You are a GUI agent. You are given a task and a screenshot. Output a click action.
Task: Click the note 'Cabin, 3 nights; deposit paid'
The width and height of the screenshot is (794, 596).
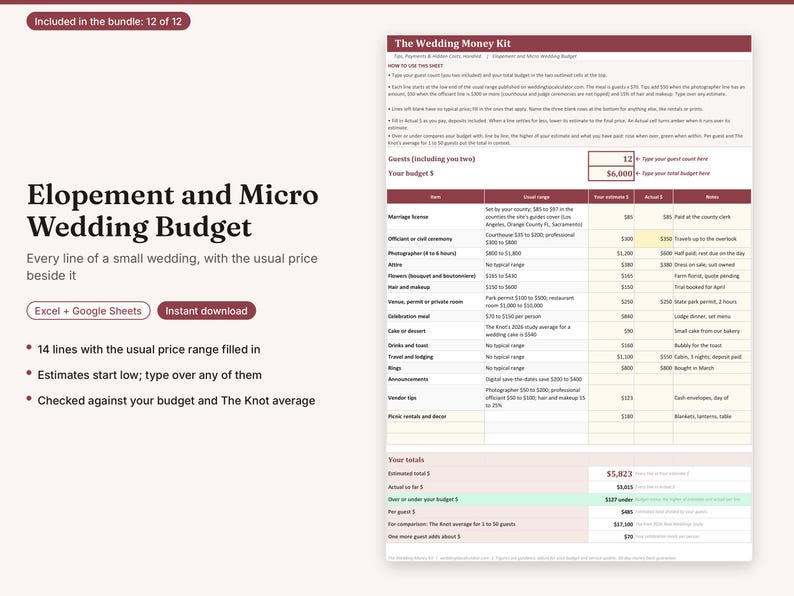click(x=708, y=357)
